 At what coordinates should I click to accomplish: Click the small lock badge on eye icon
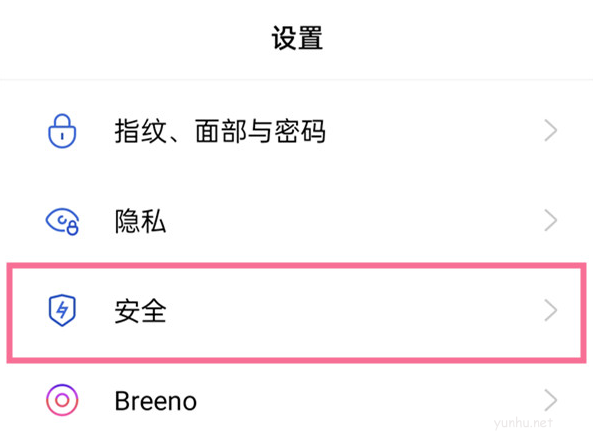[x=72, y=228]
